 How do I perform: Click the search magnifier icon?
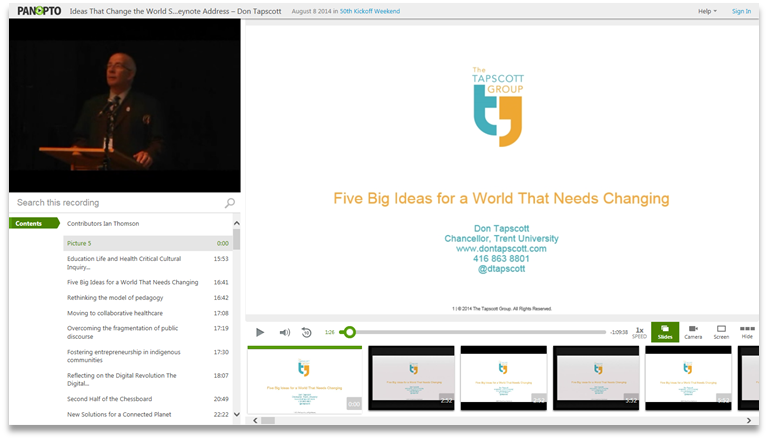tap(230, 203)
